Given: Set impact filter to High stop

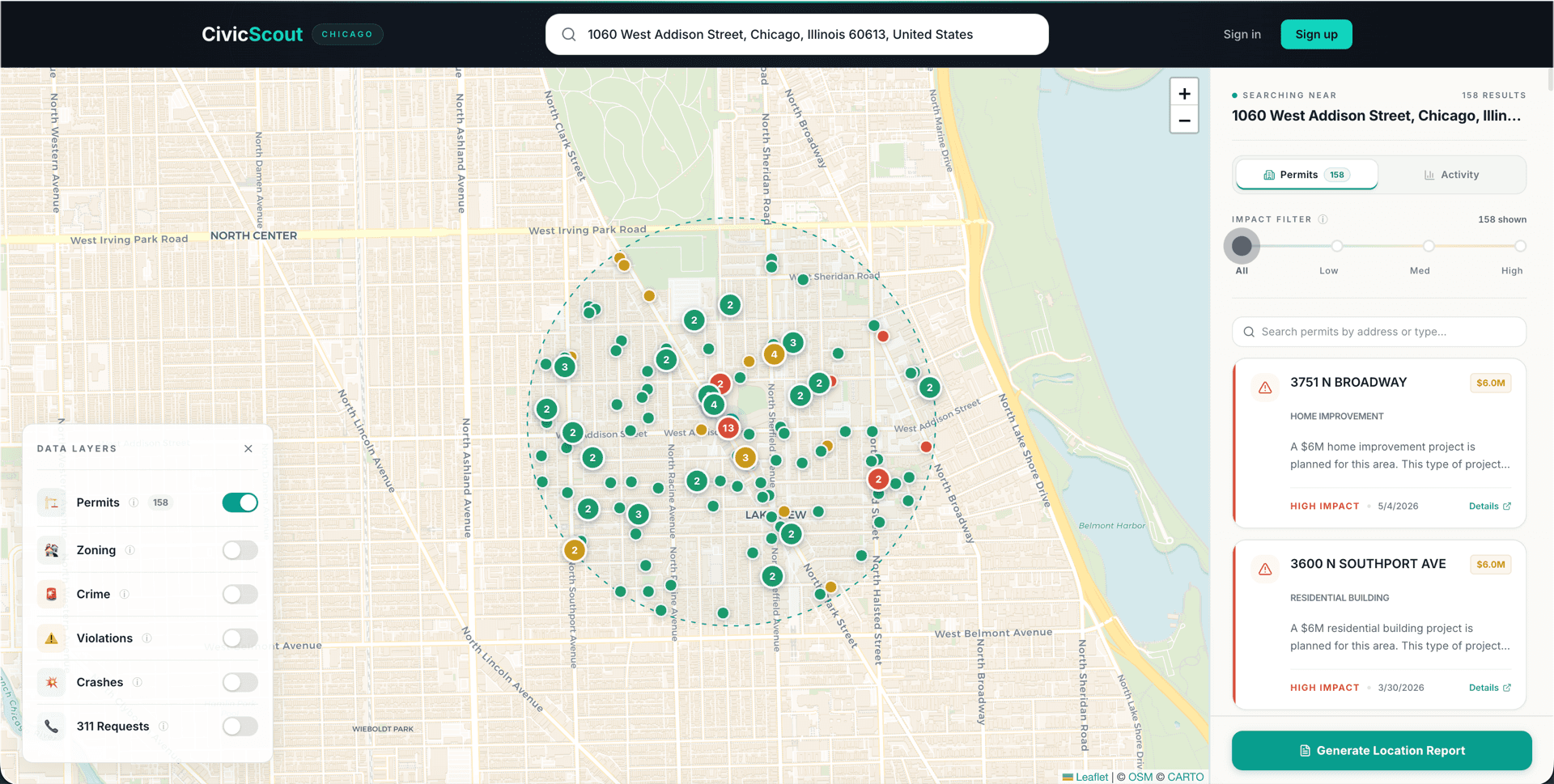Looking at the screenshot, I should tap(1520, 246).
